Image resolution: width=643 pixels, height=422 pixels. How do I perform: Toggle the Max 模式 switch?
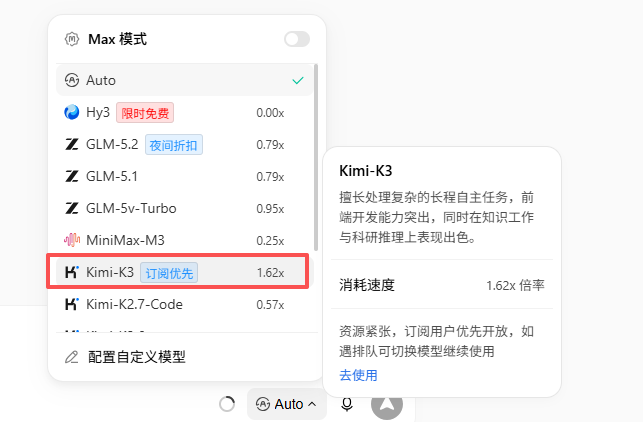297,39
